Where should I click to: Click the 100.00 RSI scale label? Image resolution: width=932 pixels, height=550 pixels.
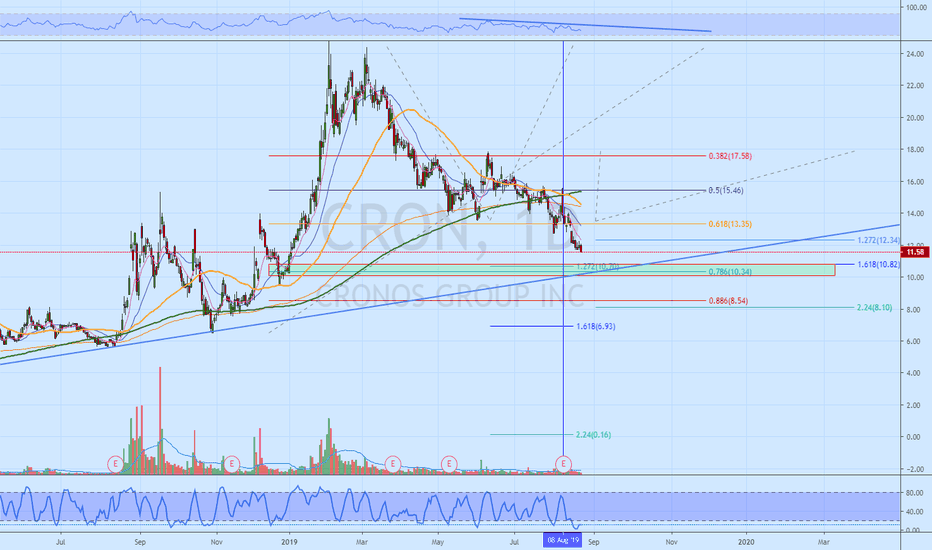pyautogui.click(x=917, y=8)
